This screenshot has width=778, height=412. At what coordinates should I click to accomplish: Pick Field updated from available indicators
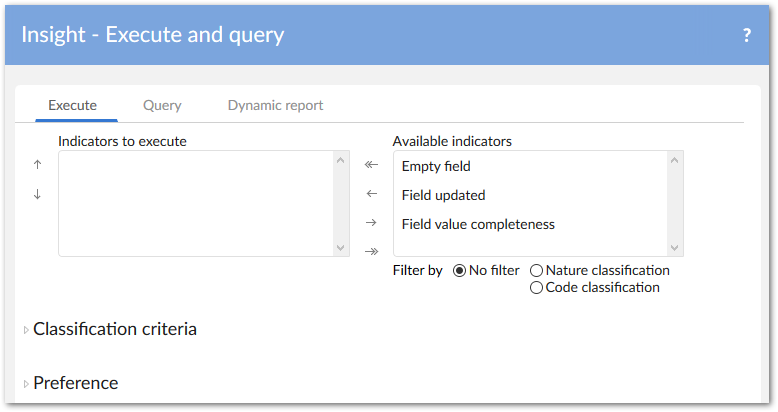coord(443,195)
